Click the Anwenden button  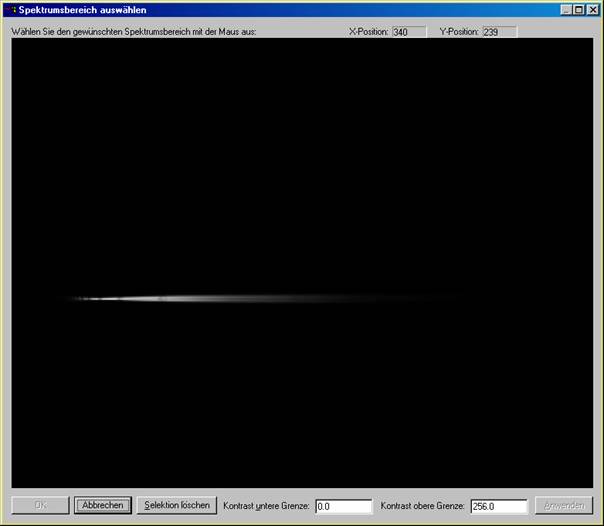(563, 505)
